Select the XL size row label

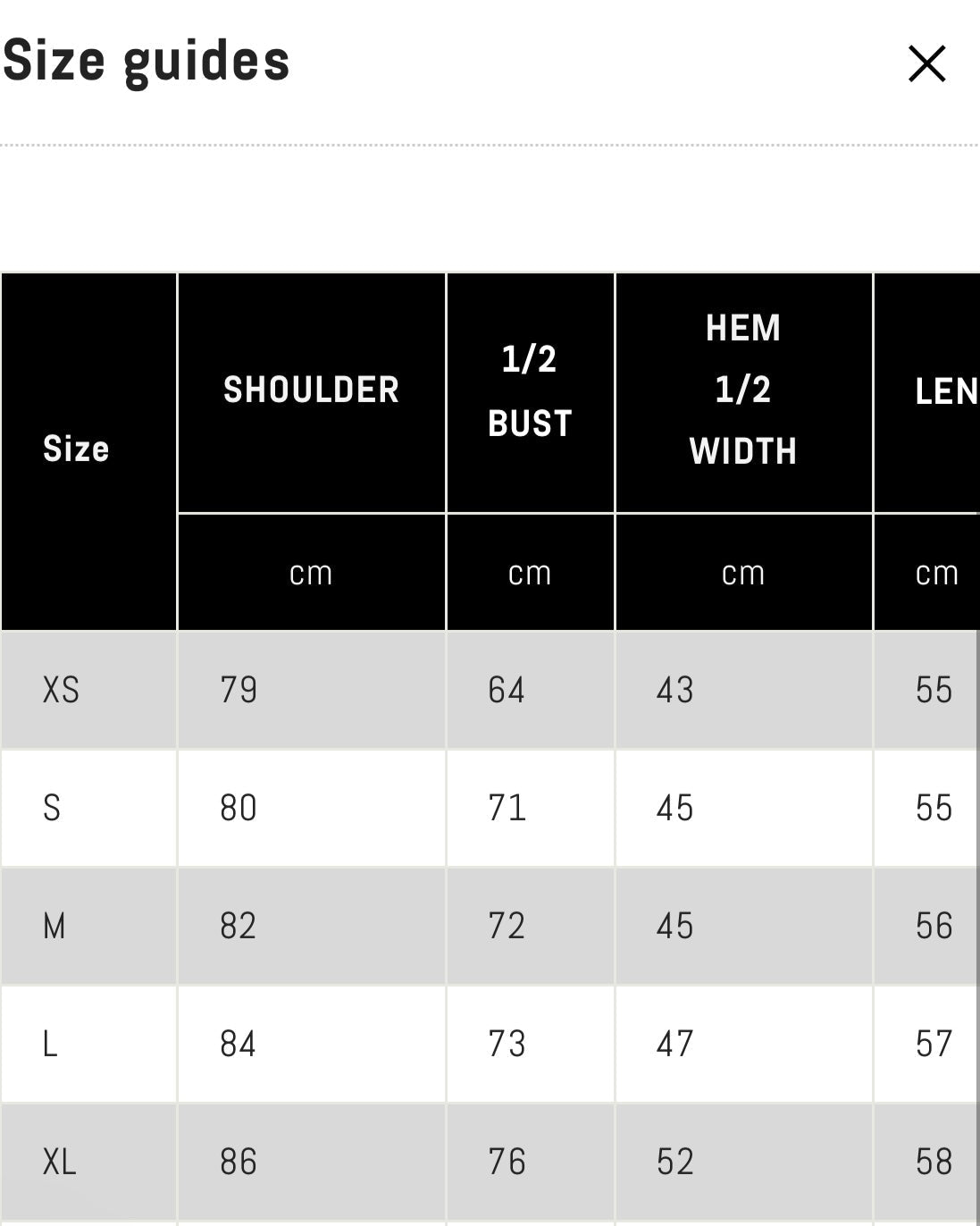pyautogui.click(x=60, y=1162)
